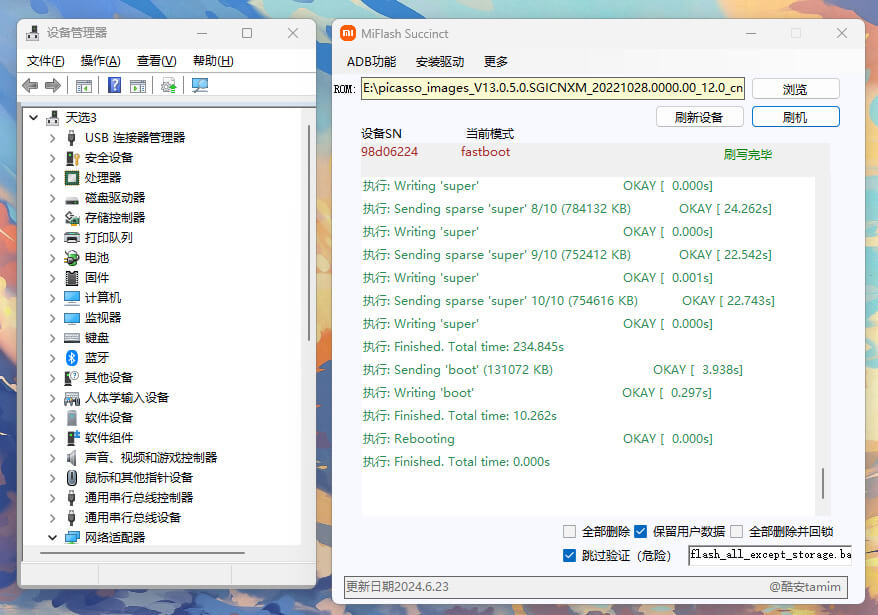Screen dimensions: 878x615
Task: Click the update driver icon with green arrow
Action: click(x=168, y=86)
